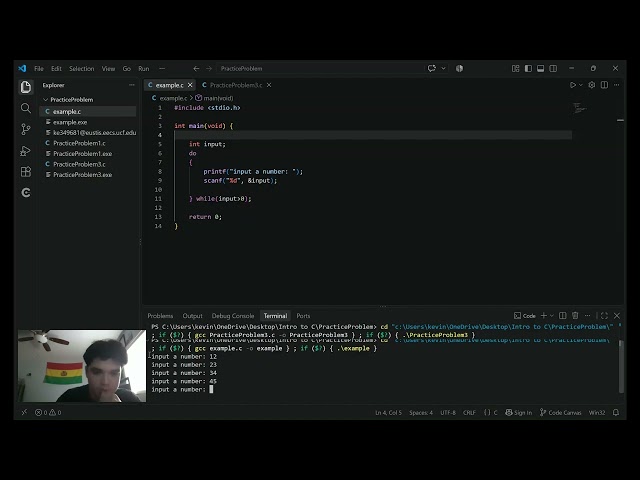Open the Explorer view in activity bar
This screenshot has width=640, height=480.
point(26,87)
